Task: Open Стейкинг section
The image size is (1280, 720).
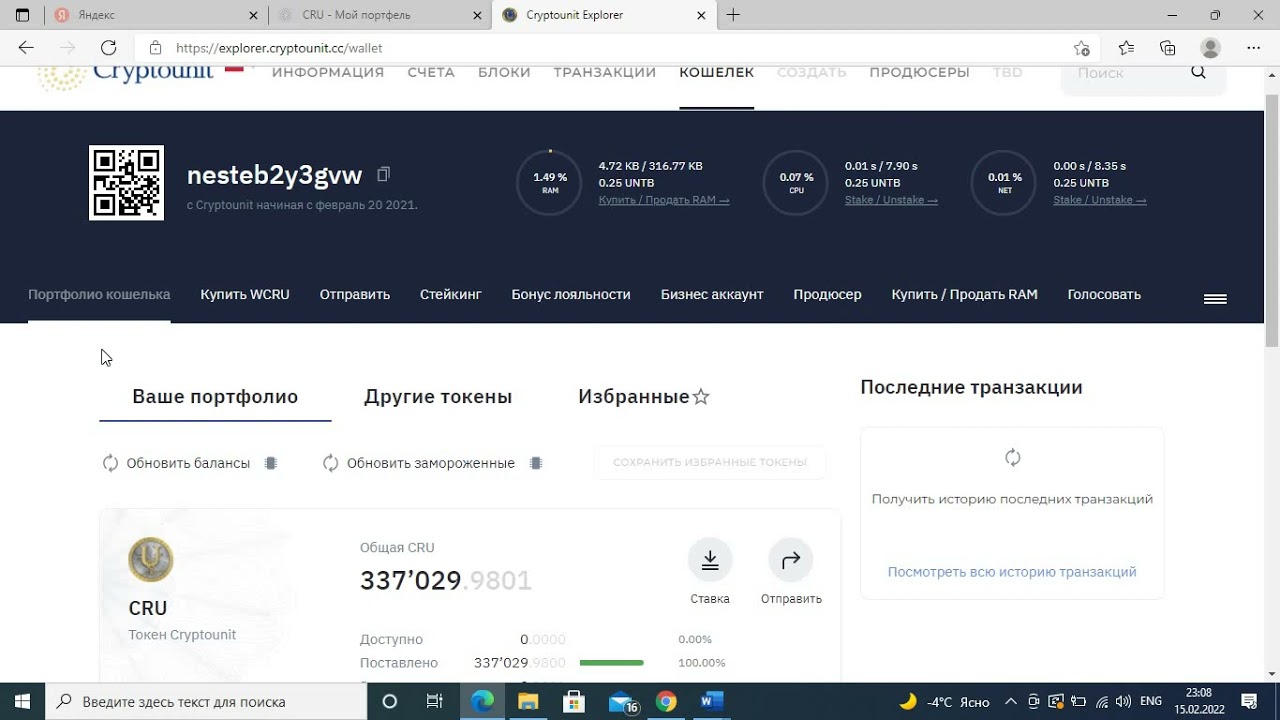Action: [x=451, y=295]
